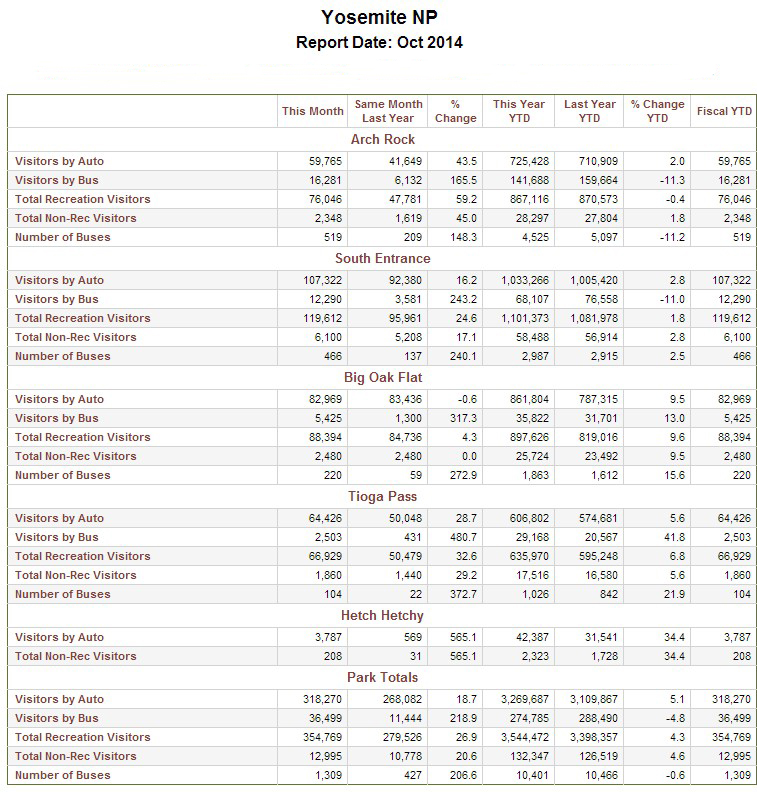Select Big Oak Flat 'Total Recreation Visitors' label
Image resolution: width=757 pixels, height=792 pixels.
[83, 437]
